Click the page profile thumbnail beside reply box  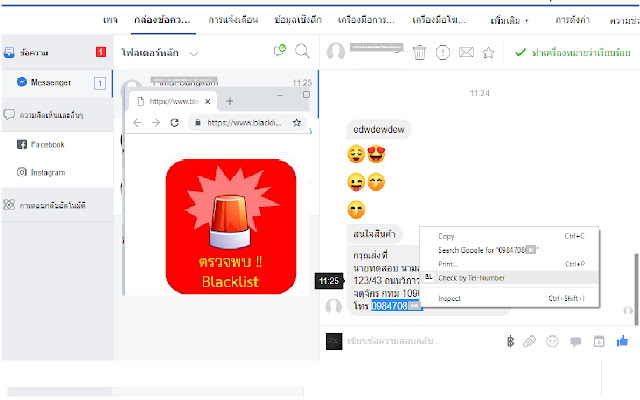click(334, 342)
